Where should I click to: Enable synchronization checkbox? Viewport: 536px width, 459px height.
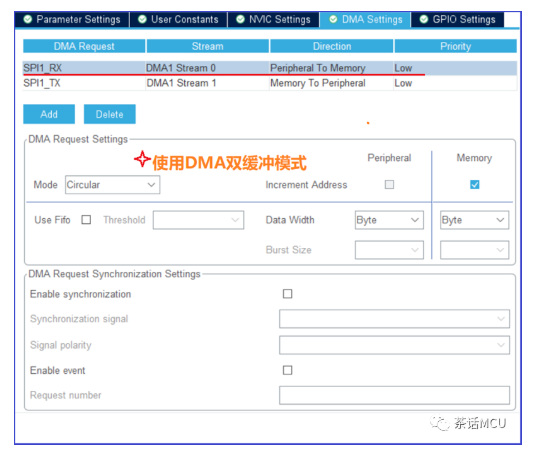[x=287, y=294]
